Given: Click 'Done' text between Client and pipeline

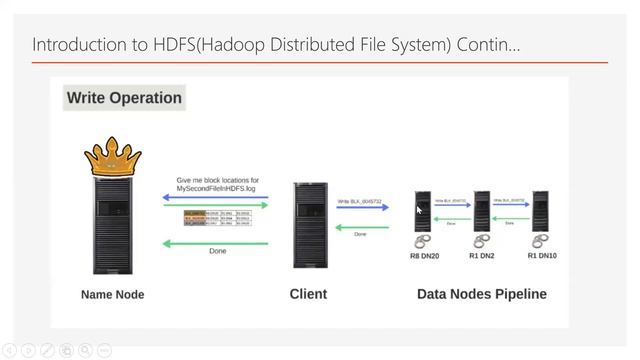Looking at the screenshot, I should pos(360,234).
